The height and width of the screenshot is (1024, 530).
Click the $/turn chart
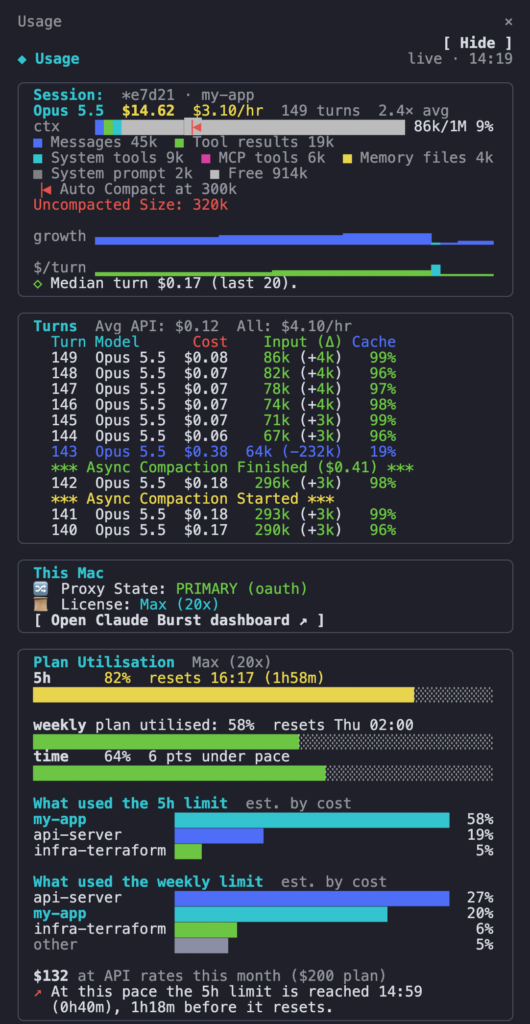294,270
